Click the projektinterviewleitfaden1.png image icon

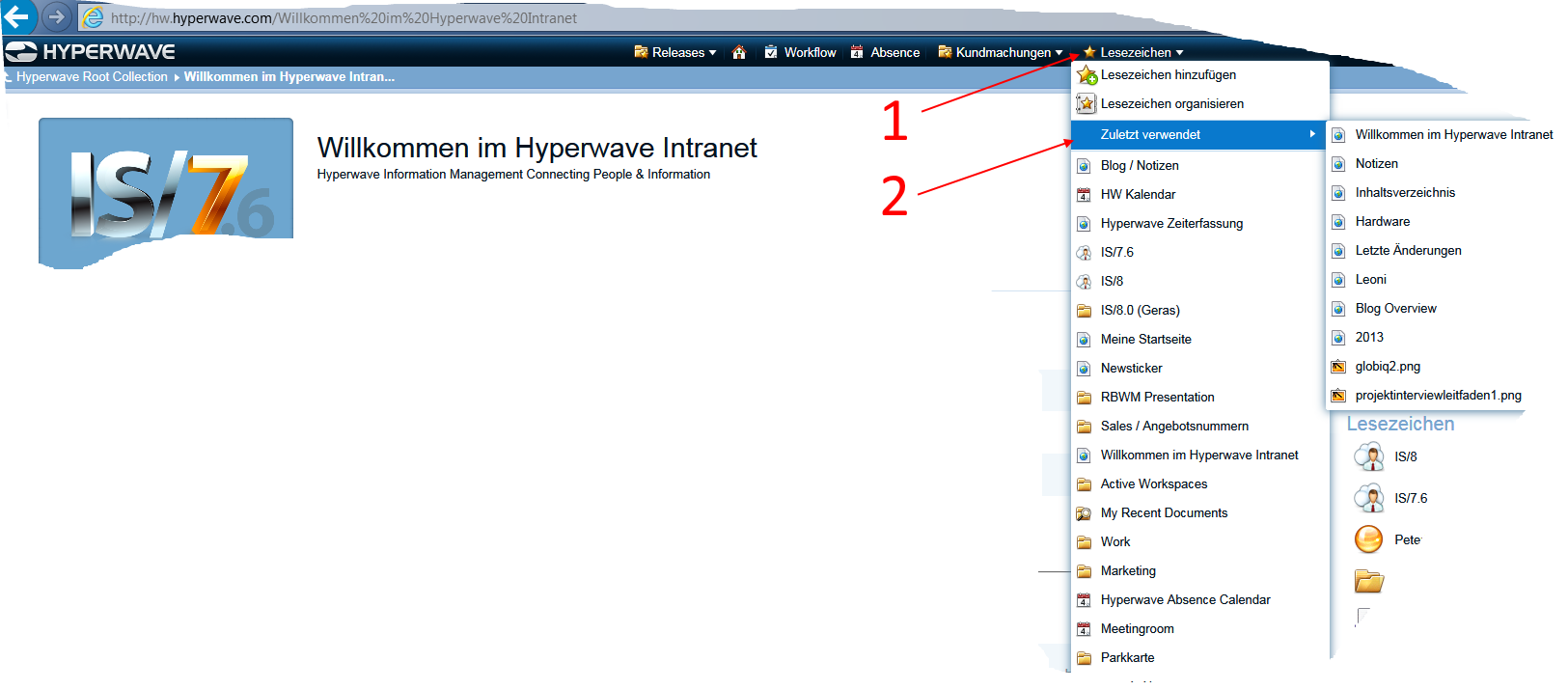1338,396
